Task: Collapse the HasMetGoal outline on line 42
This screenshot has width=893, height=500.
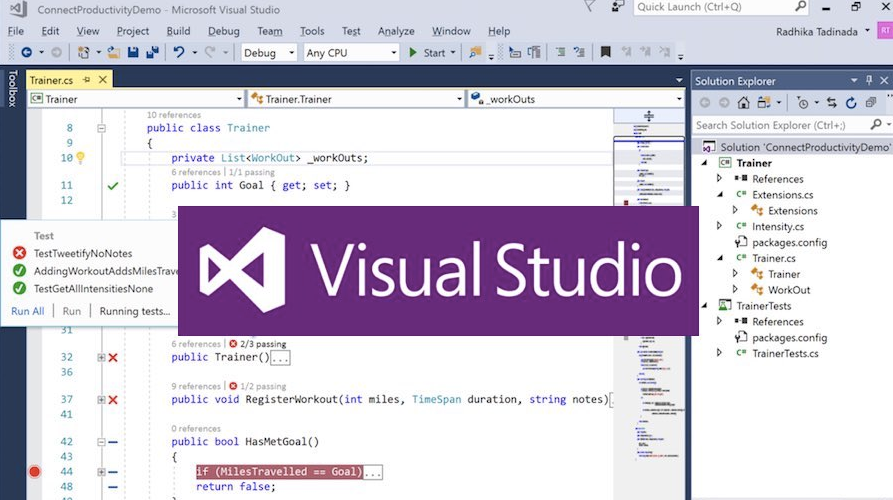Action: pos(101,442)
